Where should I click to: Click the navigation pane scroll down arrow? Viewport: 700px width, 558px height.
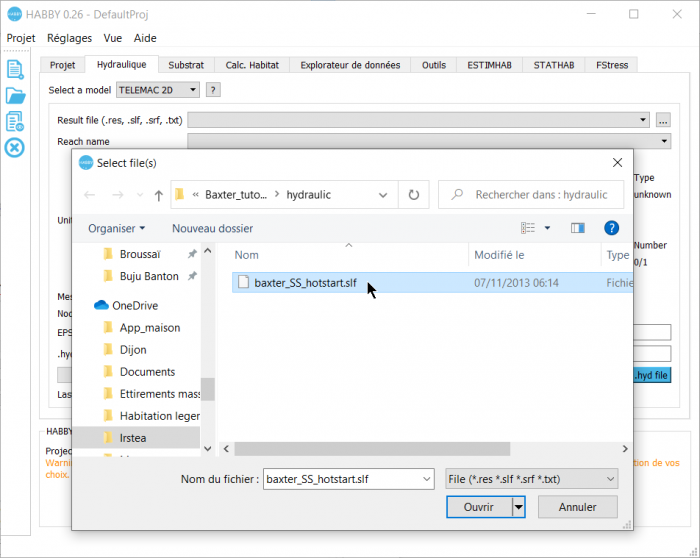click(x=208, y=448)
